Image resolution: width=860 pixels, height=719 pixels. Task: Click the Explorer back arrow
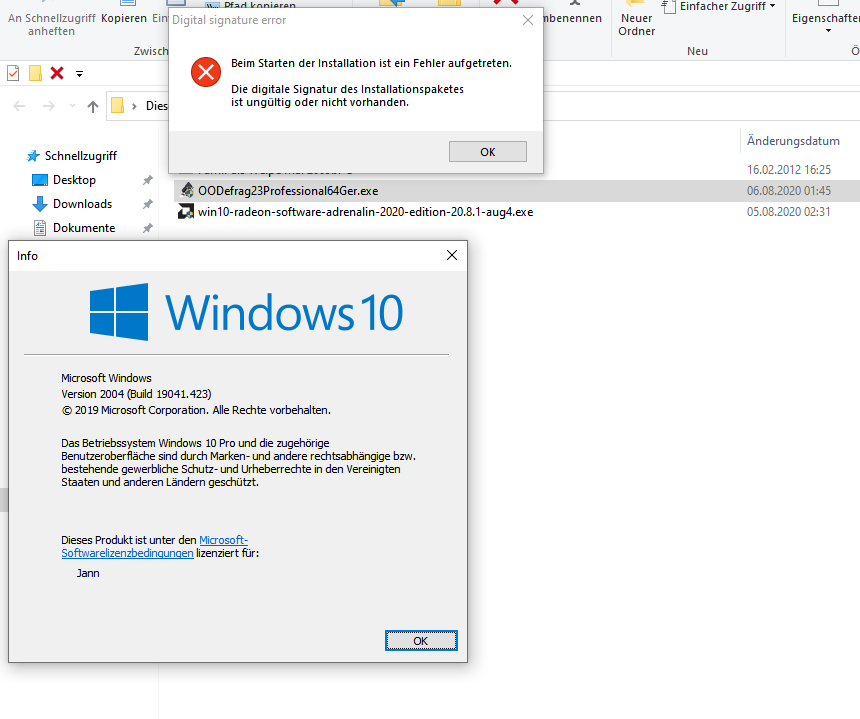tap(19, 106)
